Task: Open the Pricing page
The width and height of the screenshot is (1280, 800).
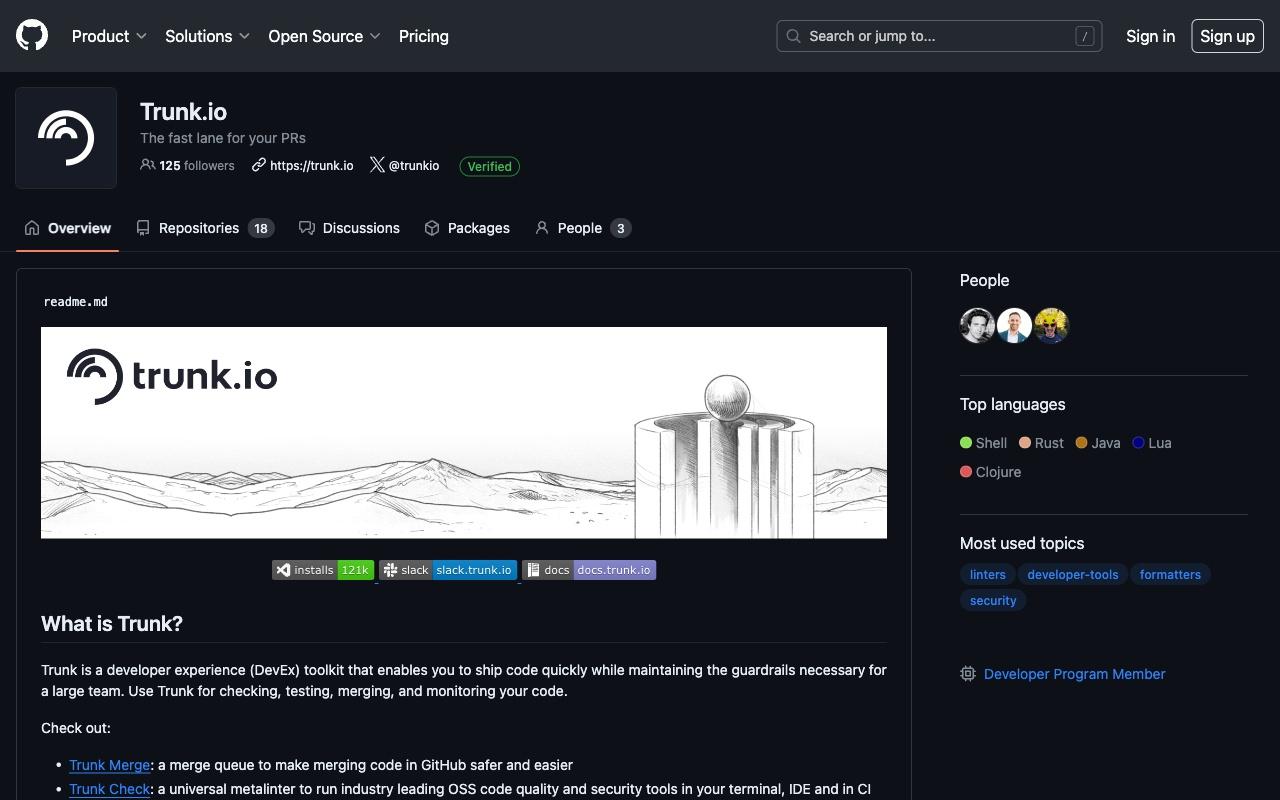Action: 424,36
